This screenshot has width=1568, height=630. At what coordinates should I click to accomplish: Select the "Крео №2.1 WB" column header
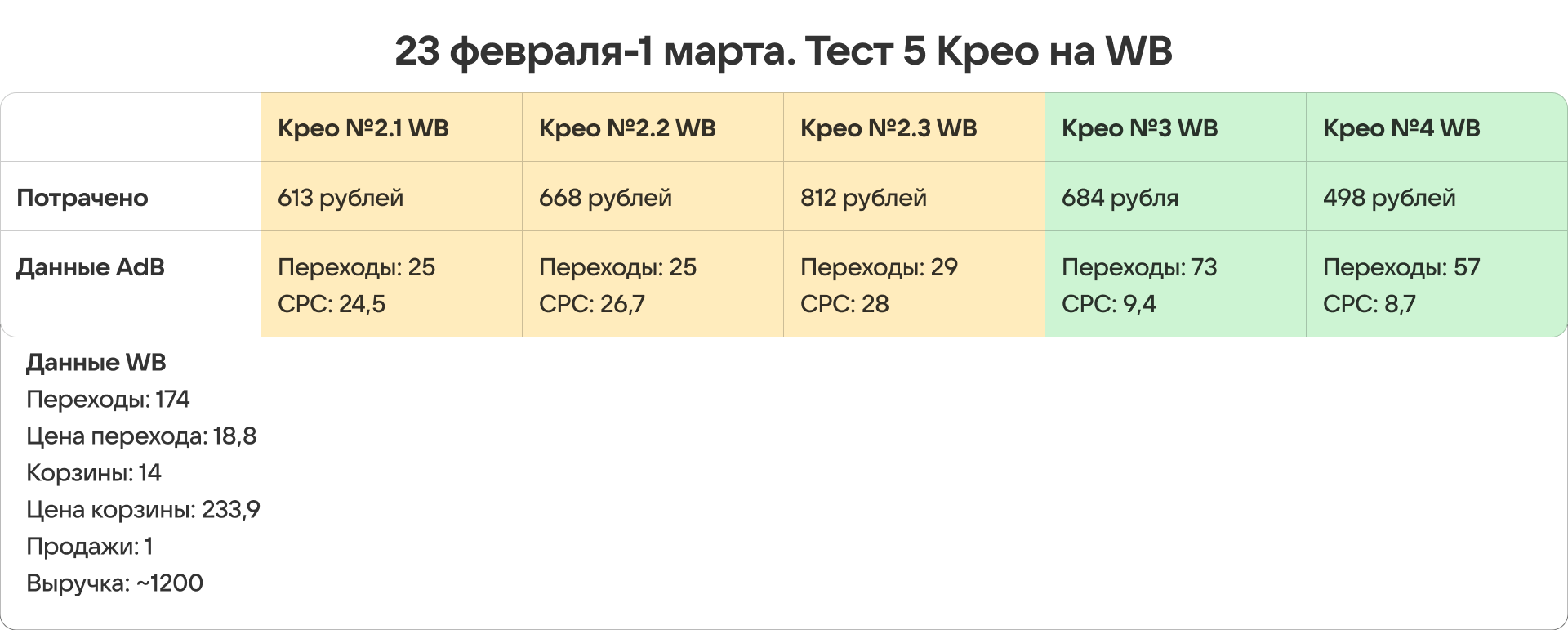click(x=363, y=128)
